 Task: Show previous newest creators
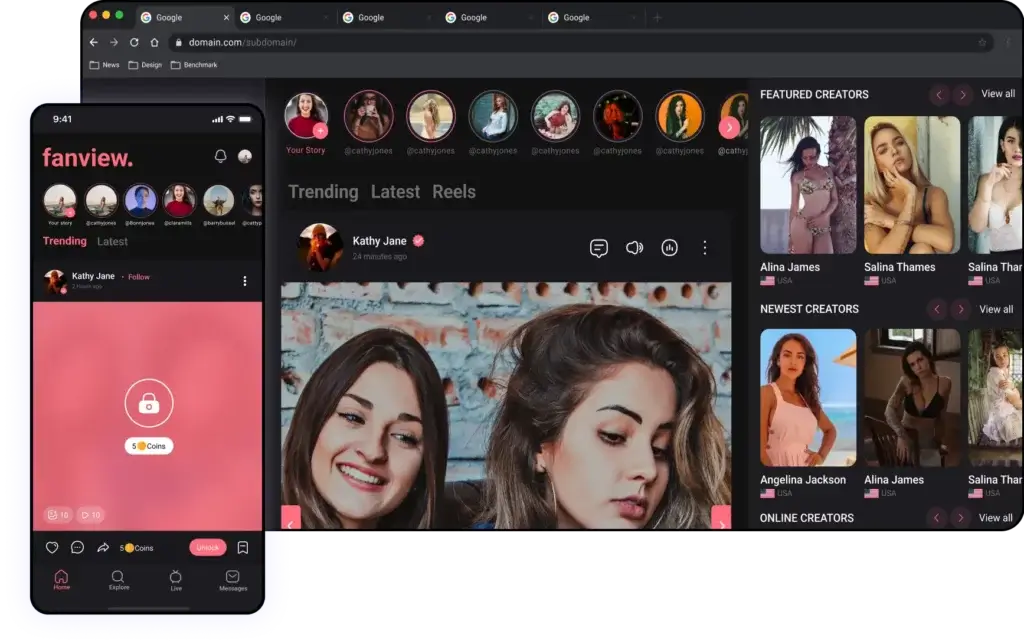pyautogui.click(x=936, y=309)
